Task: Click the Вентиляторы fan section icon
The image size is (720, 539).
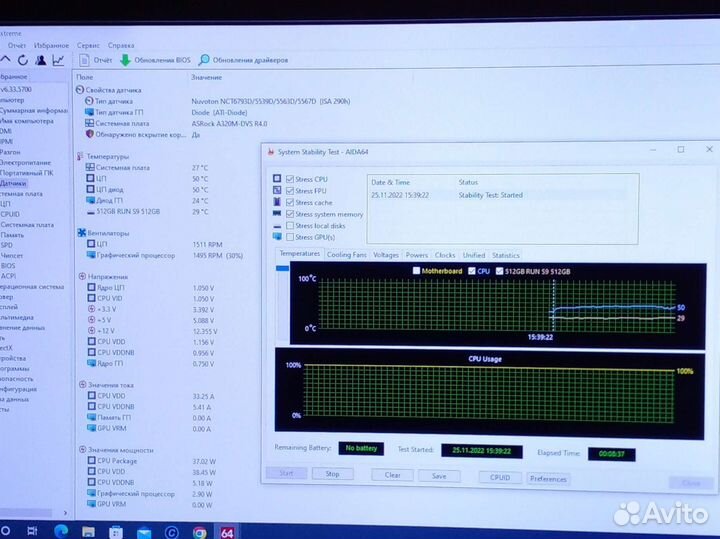Action: (82, 233)
